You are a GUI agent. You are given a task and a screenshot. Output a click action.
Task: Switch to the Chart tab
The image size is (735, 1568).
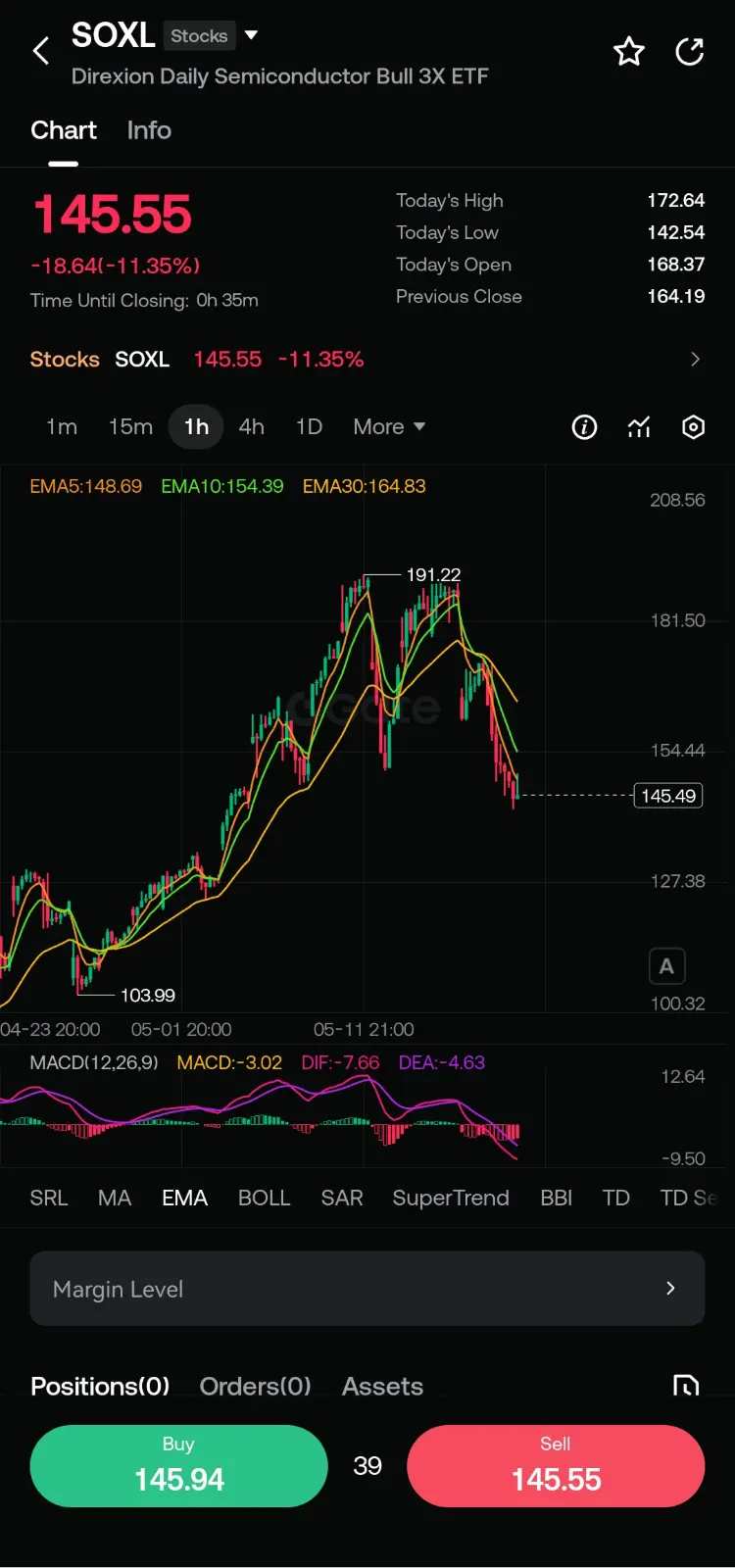(64, 130)
